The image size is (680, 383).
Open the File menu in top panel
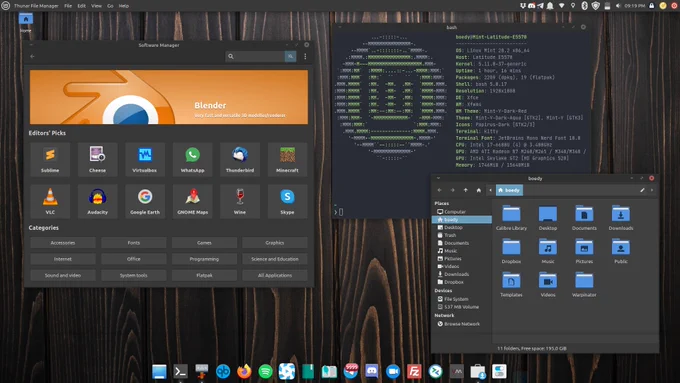tap(68, 6)
